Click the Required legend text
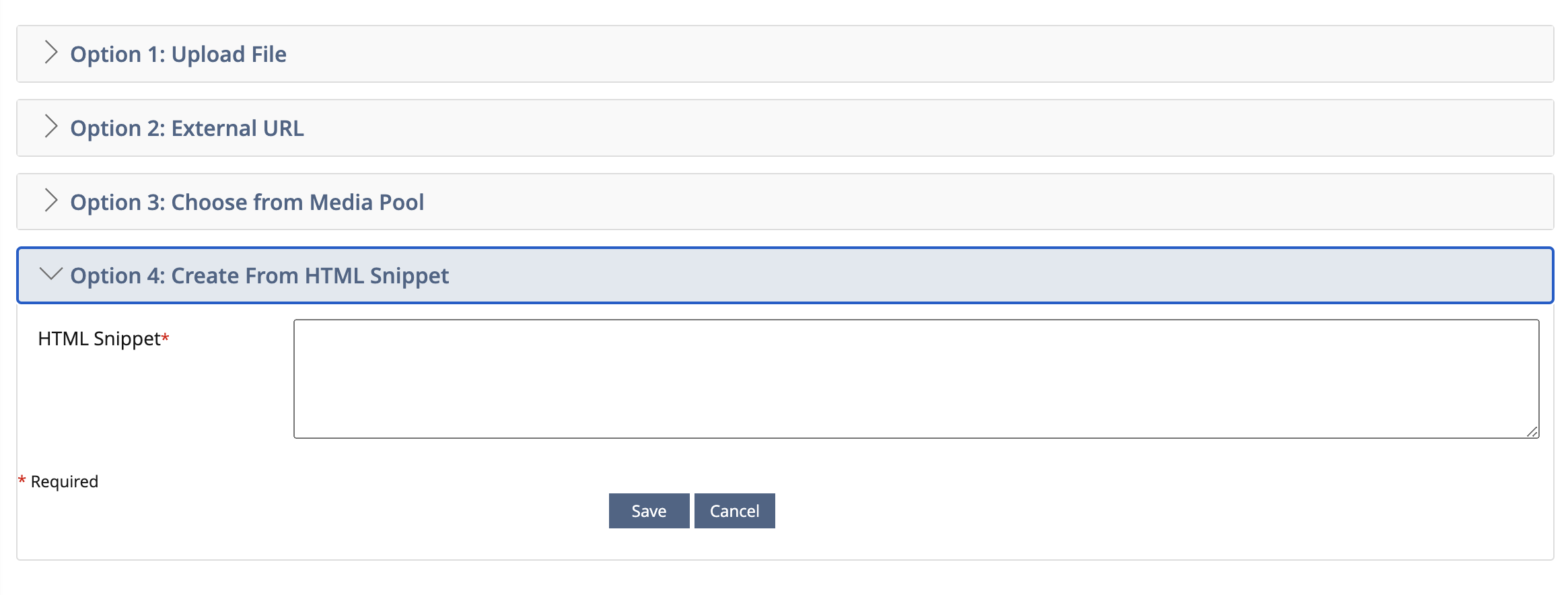Image resolution: width=1568 pixels, height=595 pixels. click(65, 482)
